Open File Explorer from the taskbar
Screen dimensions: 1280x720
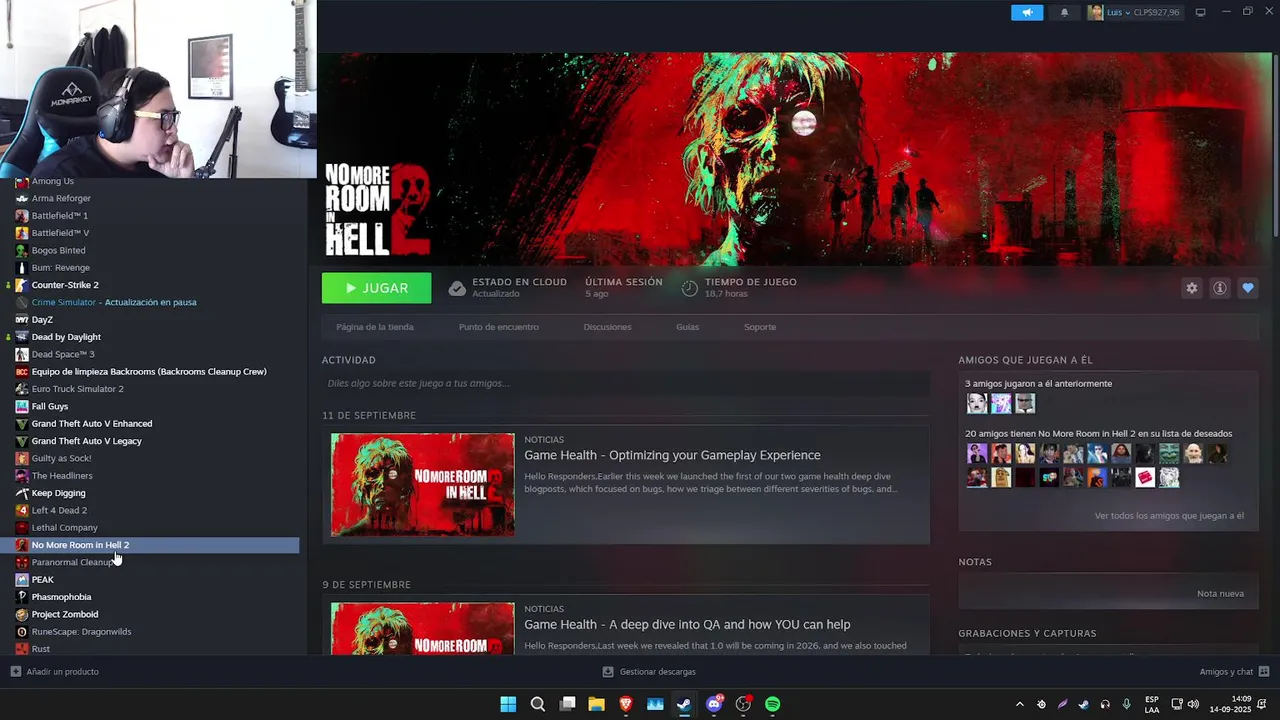[596, 704]
